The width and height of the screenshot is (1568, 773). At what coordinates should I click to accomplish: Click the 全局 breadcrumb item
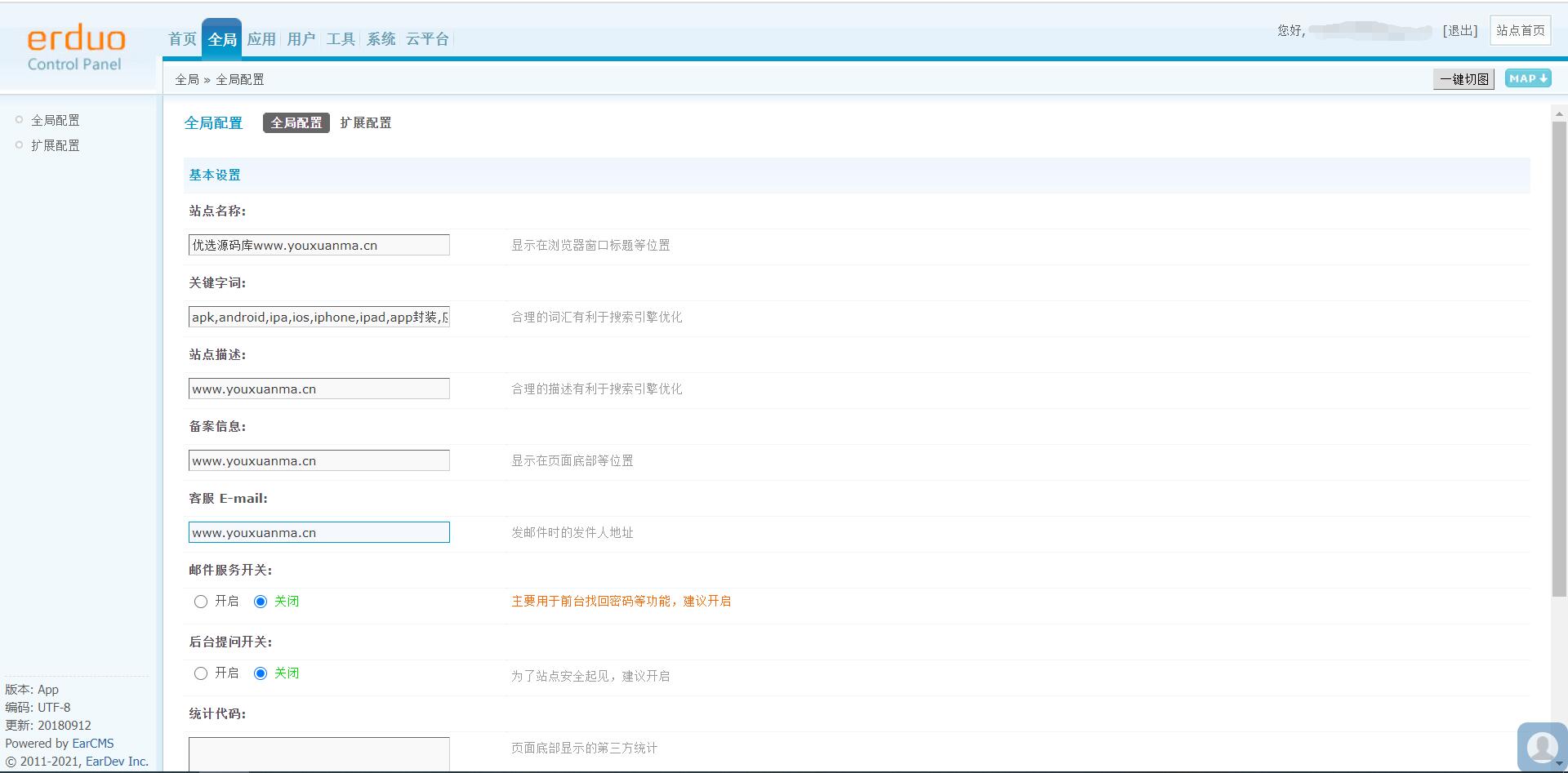(187, 79)
